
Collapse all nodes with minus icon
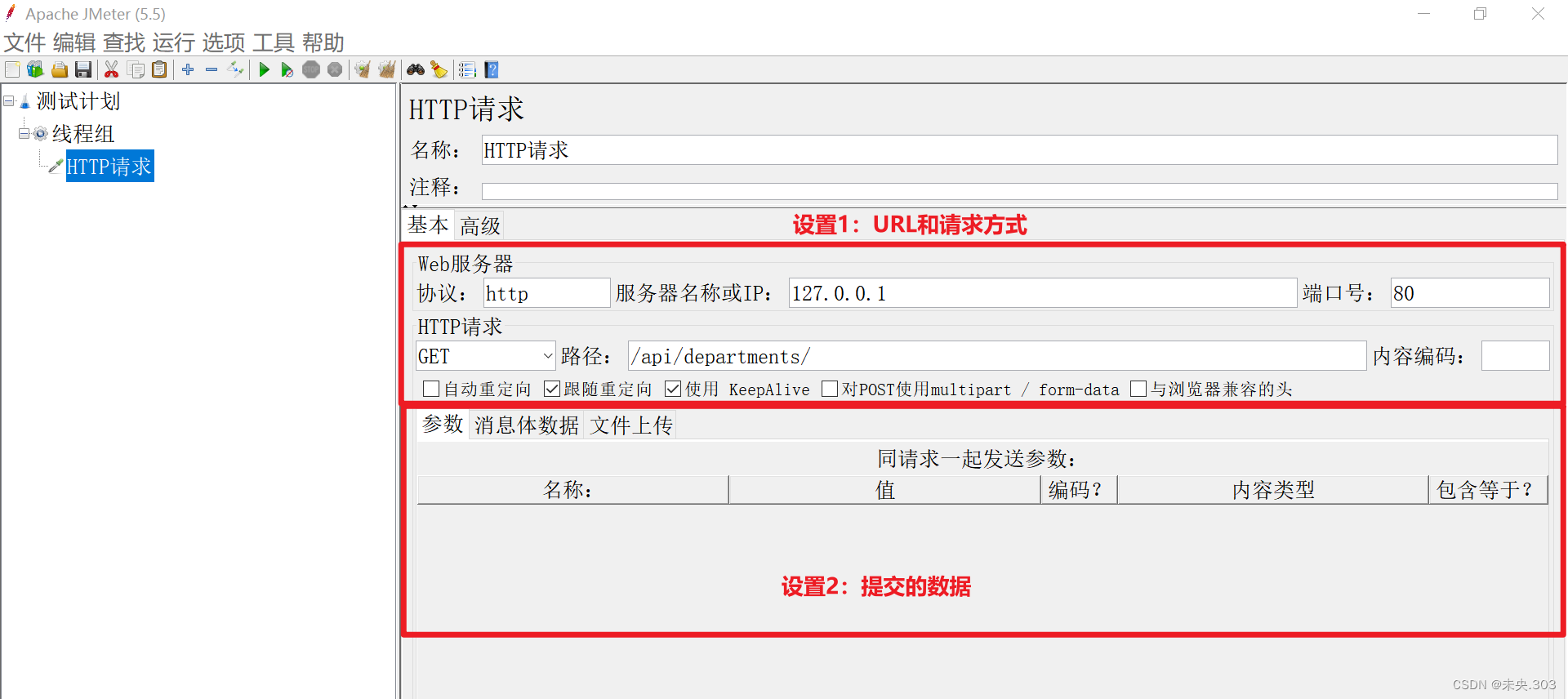(x=212, y=69)
